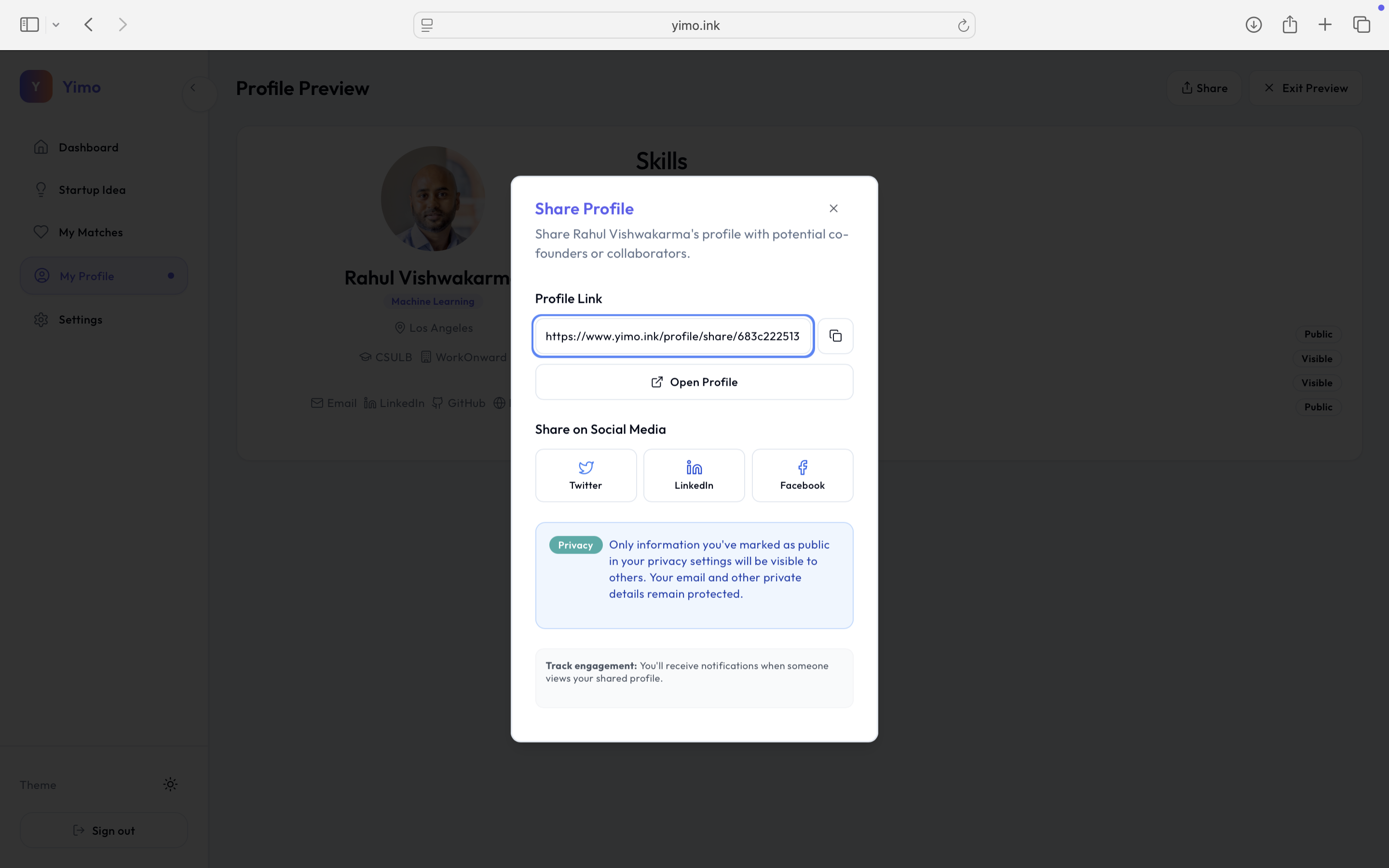
Task: Open the browser sidebar dropdown arrow
Action: (55, 25)
